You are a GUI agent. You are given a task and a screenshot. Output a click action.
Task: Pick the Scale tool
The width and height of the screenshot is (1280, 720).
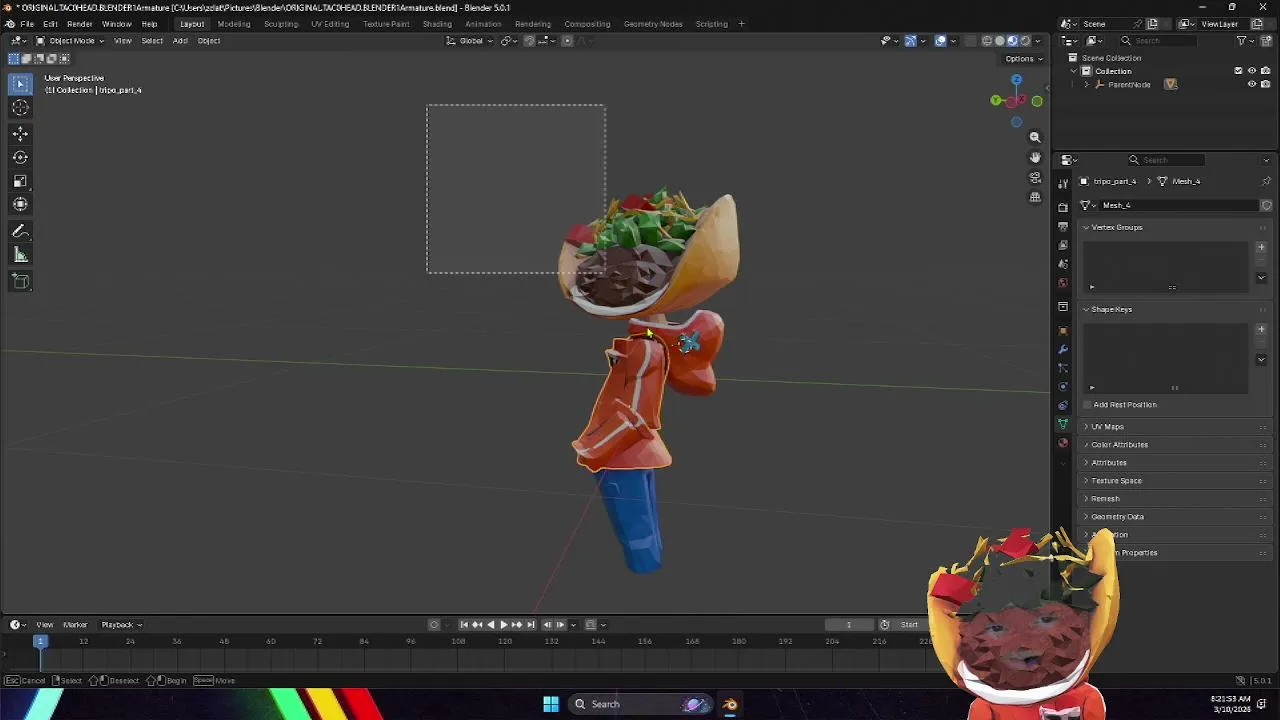[x=20, y=181]
